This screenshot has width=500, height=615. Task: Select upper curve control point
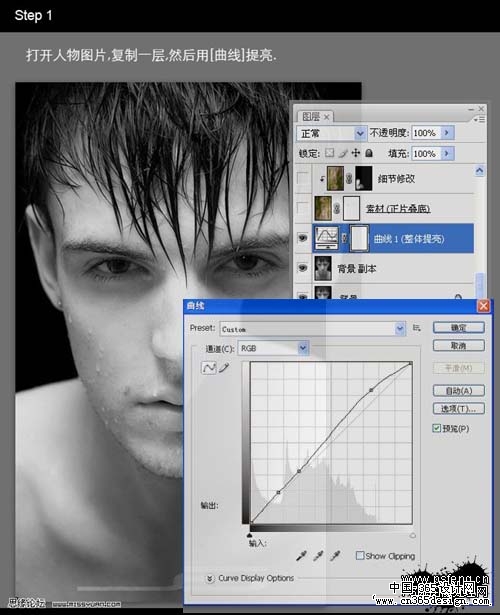tap(371, 390)
